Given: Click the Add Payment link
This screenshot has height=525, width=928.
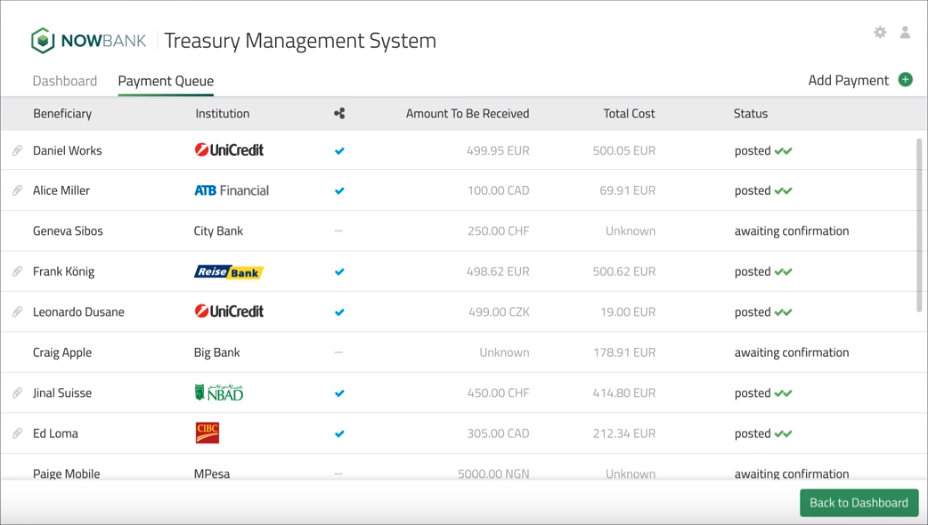Looking at the screenshot, I should 848,80.
